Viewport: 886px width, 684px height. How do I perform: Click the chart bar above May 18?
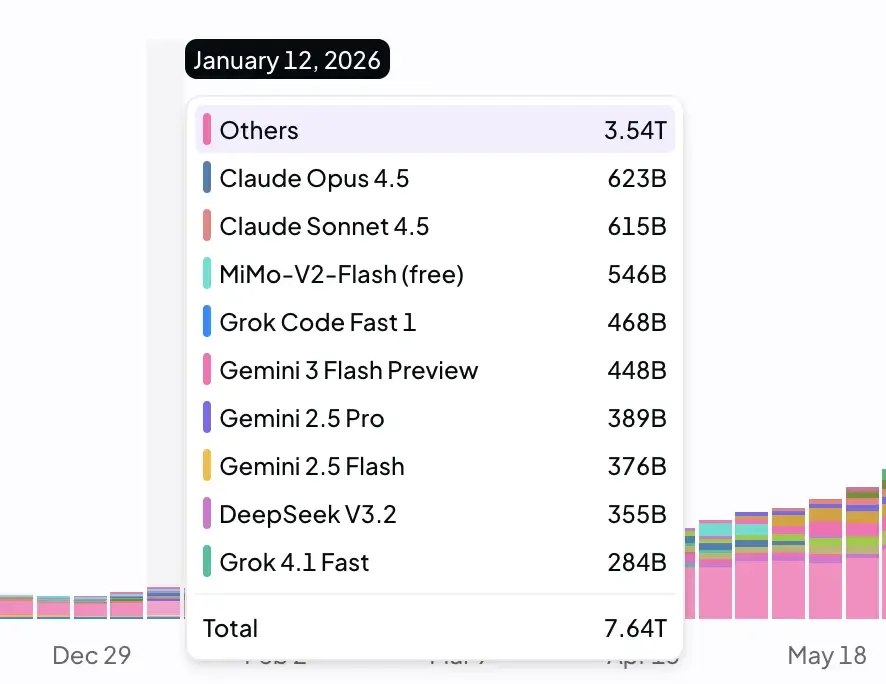pos(826,559)
